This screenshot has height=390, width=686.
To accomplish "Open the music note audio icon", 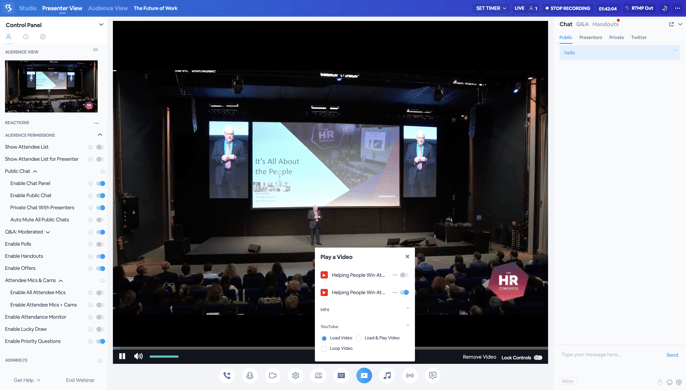I will [x=387, y=376].
